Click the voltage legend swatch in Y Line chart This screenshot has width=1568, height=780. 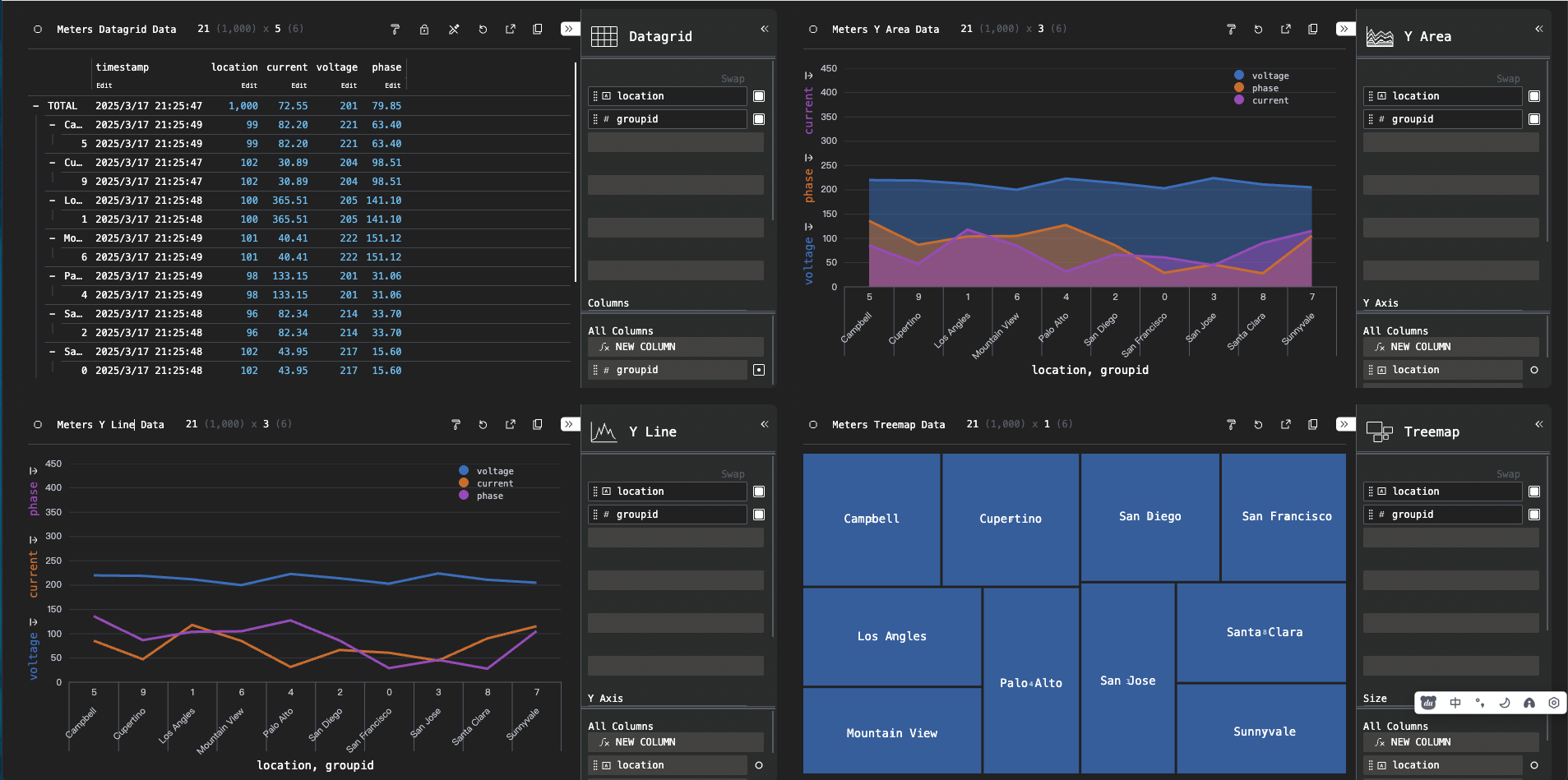(464, 471)
